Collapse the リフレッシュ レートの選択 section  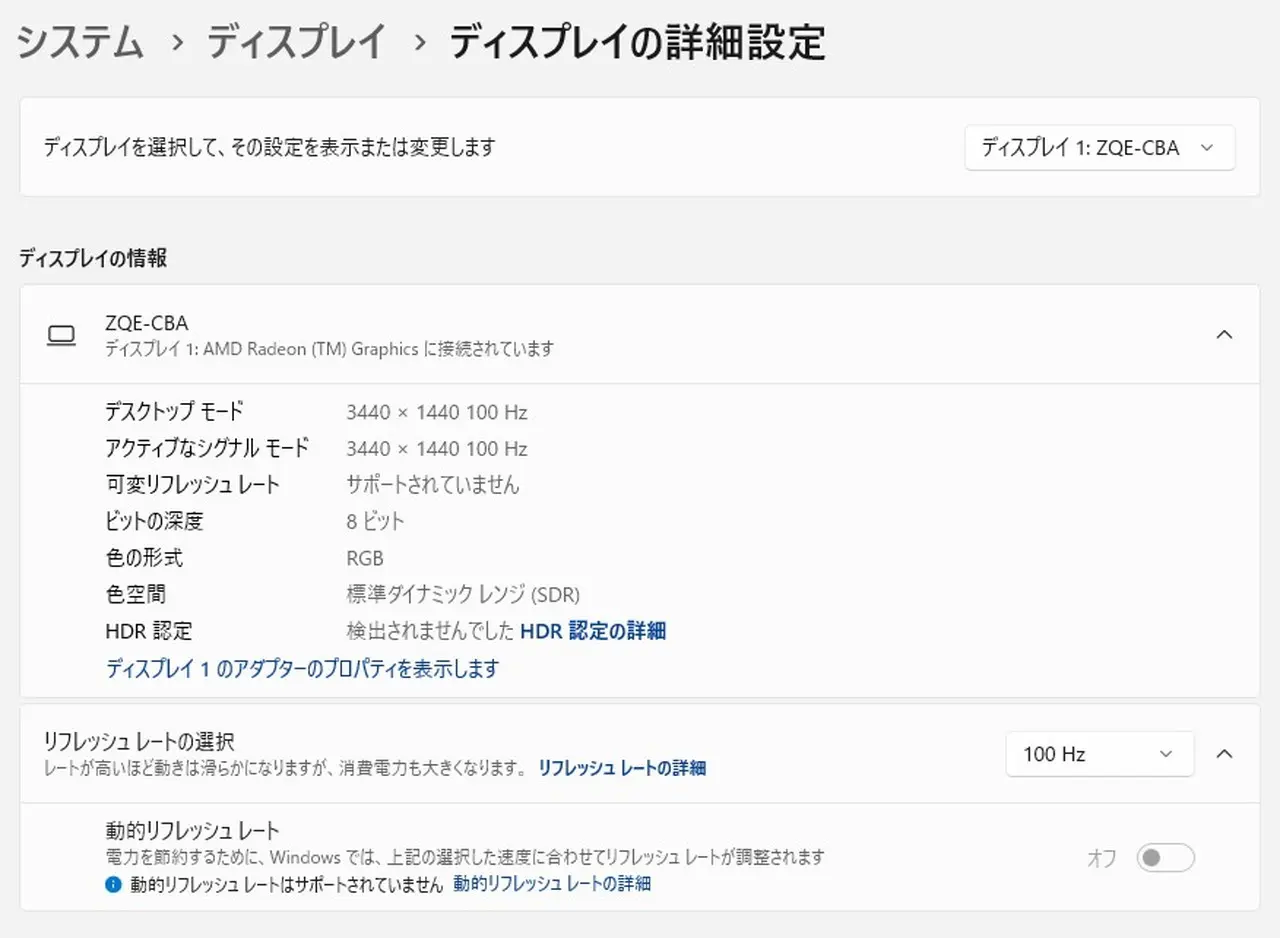[1224, 754]
